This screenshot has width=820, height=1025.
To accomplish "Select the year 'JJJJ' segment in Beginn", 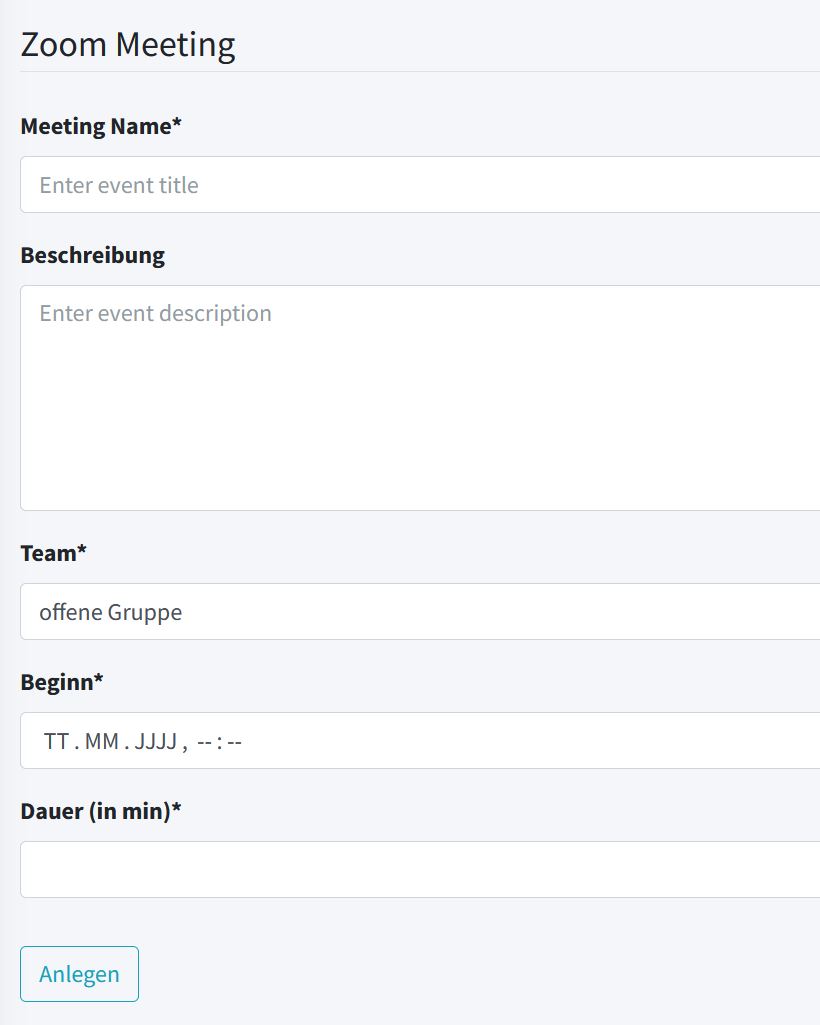I will pyautogui.click(x=156, y=742).
